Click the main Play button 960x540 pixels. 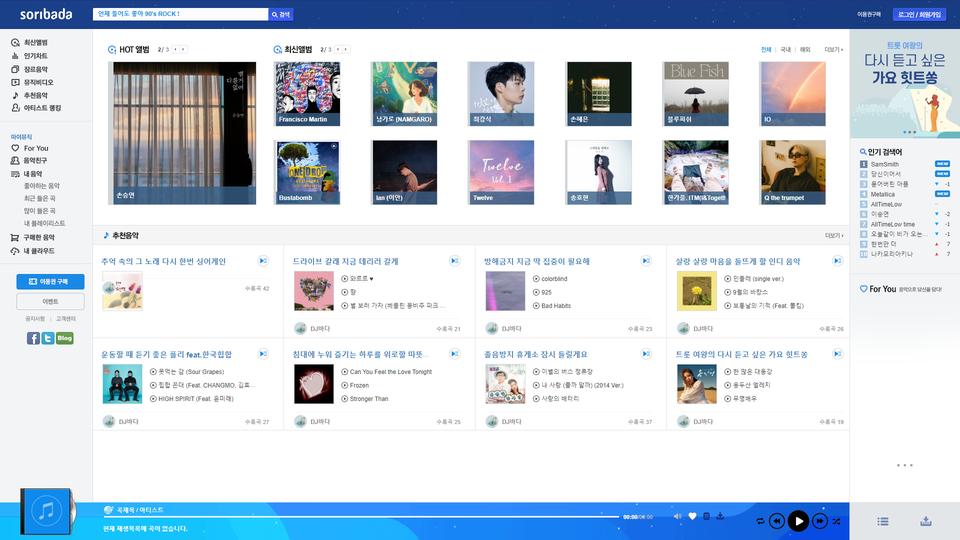[798, 521]
